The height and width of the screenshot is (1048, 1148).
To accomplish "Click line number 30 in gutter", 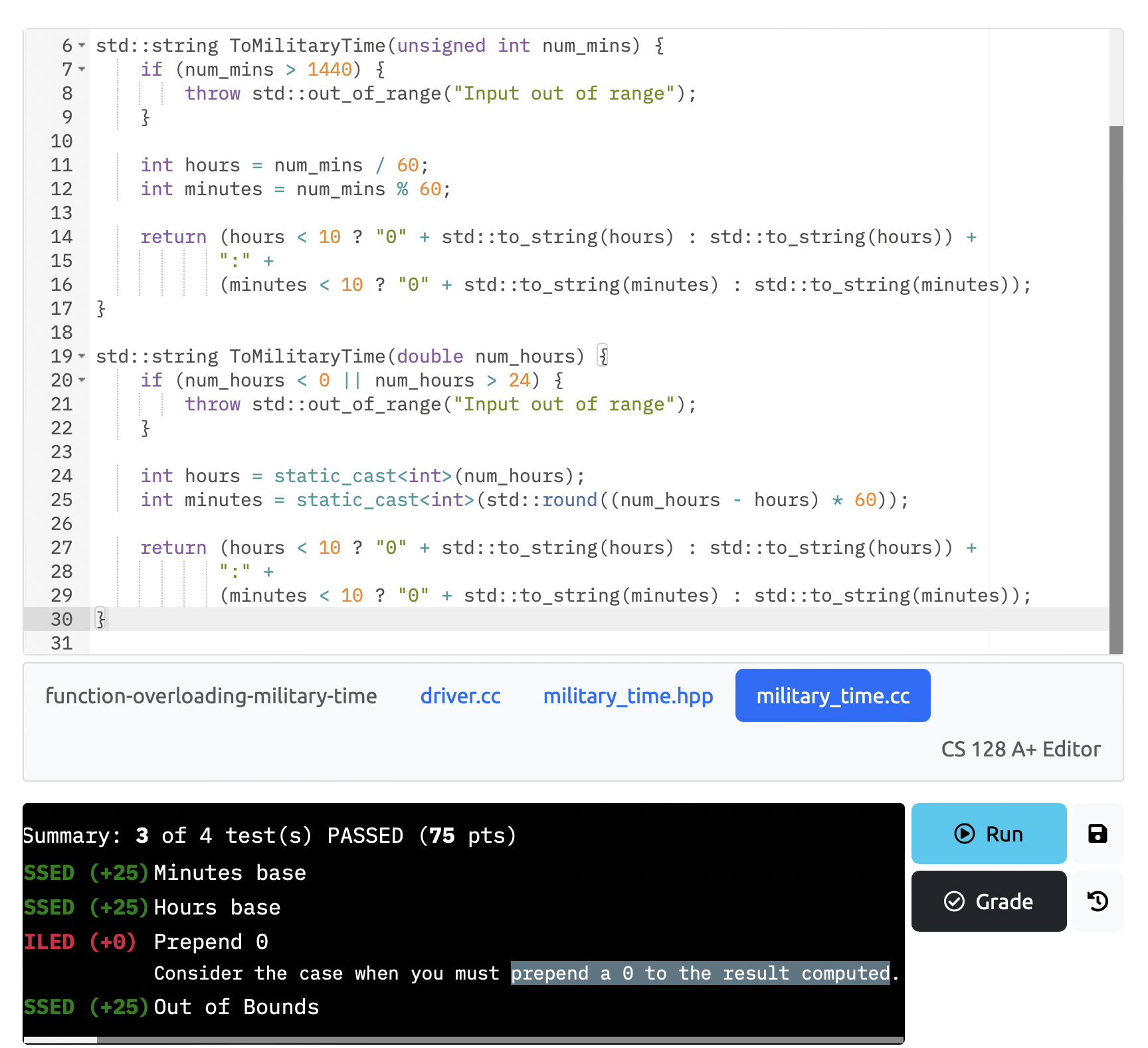I will (61, 619).
